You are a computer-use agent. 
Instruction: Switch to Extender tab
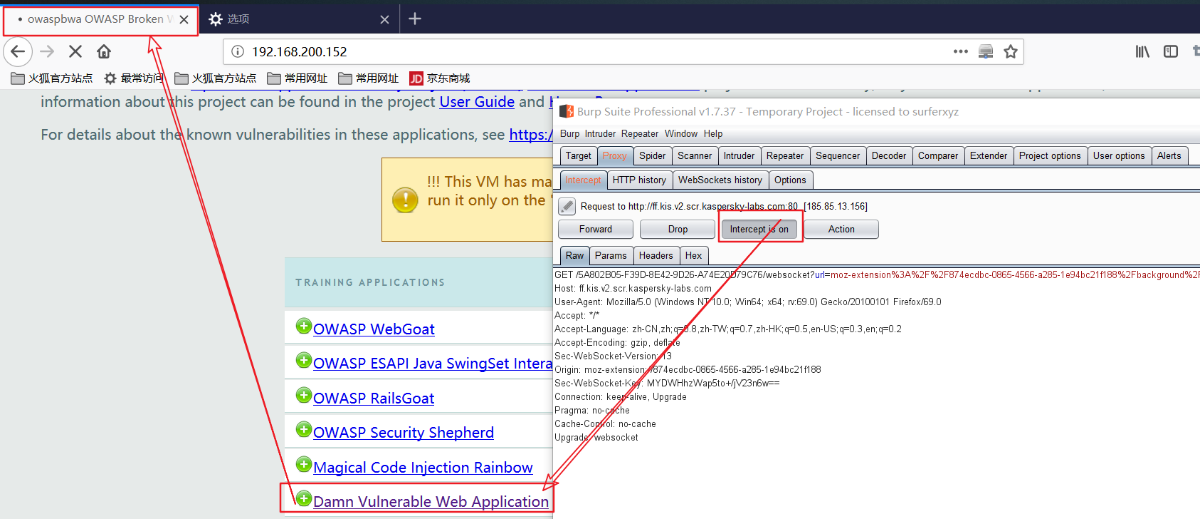(989, 155)
